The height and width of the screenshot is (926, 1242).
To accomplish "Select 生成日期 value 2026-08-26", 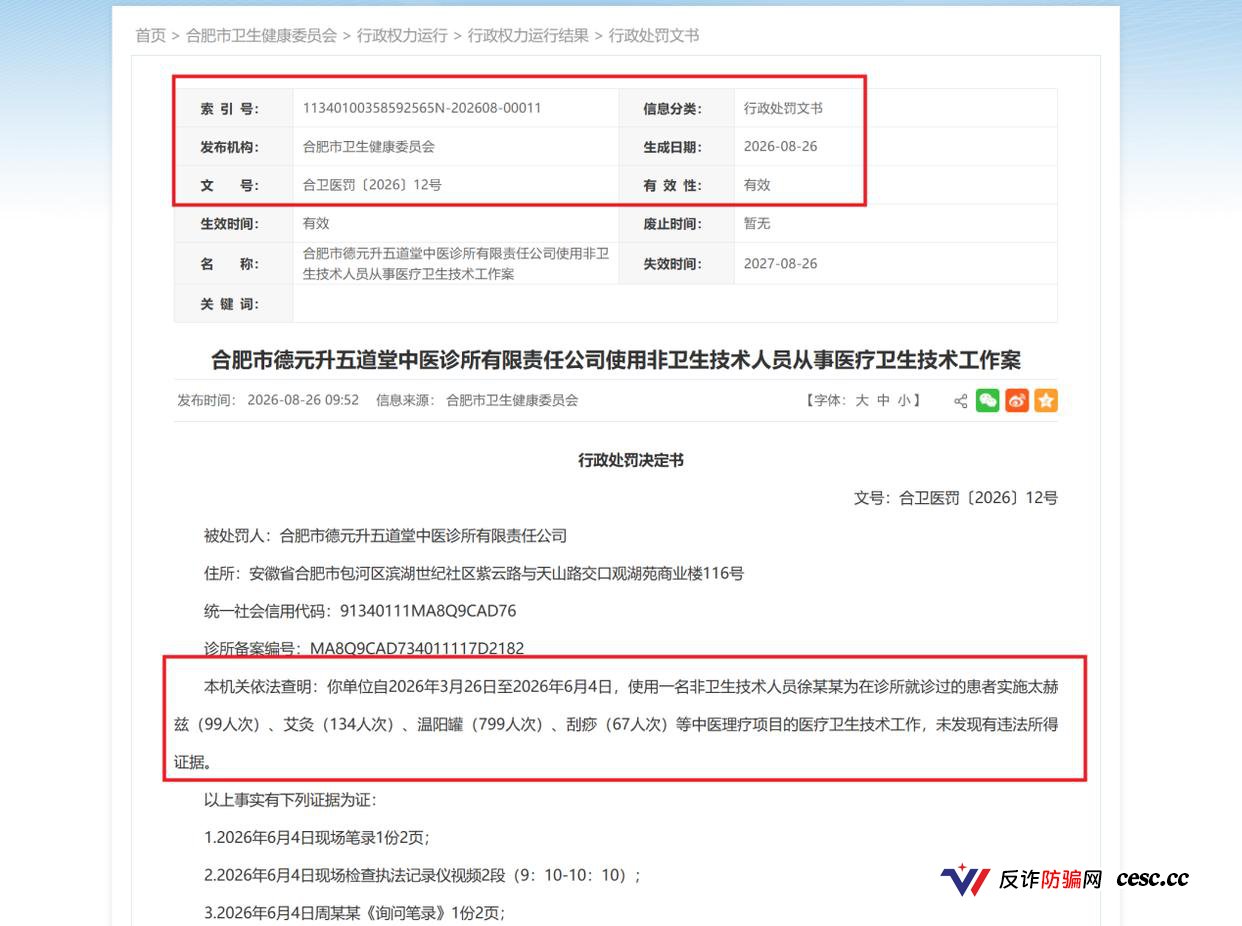I will pyautogui.click(x=780, y=146).
